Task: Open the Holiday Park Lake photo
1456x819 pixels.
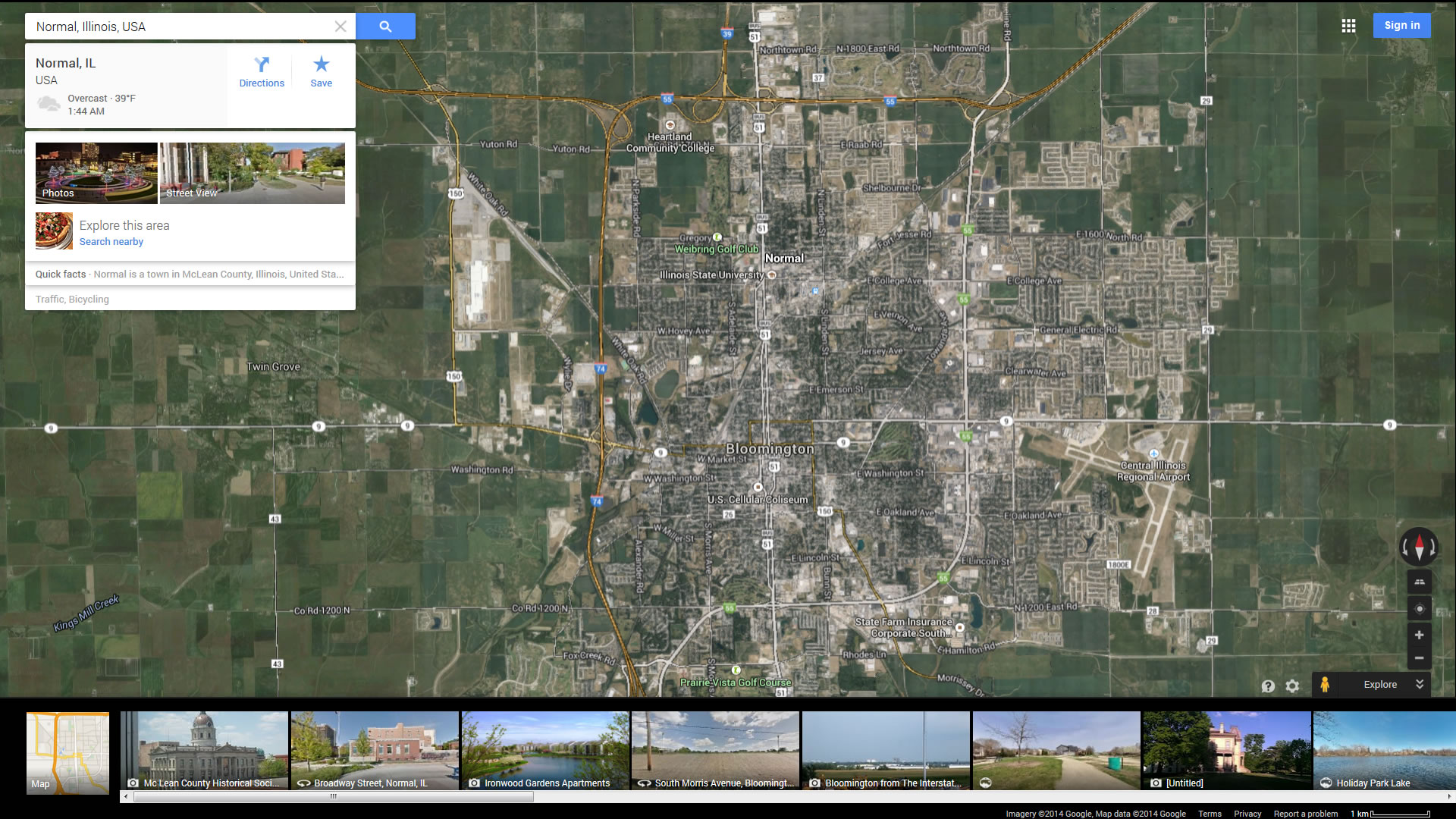Action: (1383, 751)
